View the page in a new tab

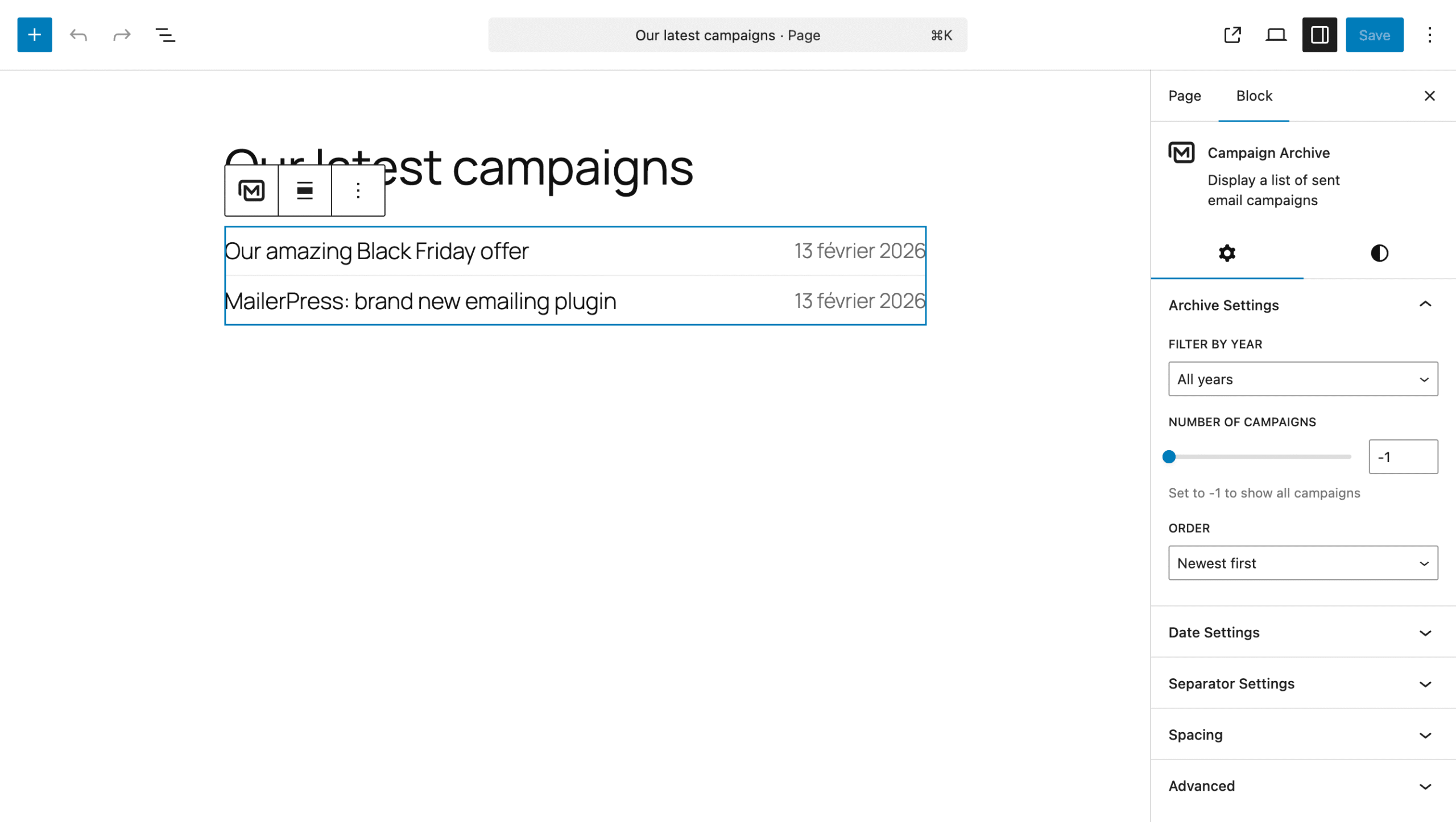[x=1232, y=35]
